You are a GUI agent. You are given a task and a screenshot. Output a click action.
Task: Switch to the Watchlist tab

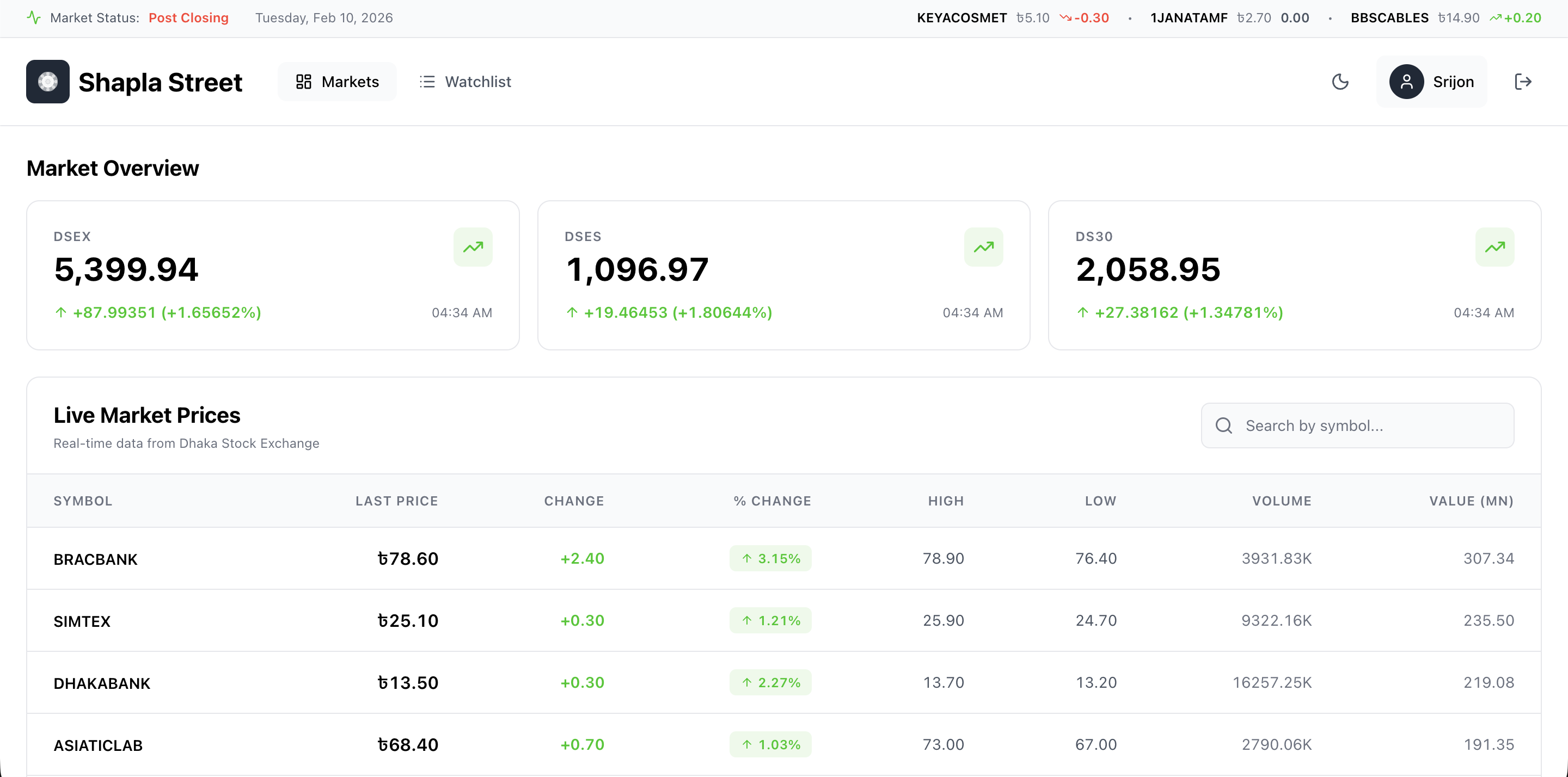tap(465, 82)
